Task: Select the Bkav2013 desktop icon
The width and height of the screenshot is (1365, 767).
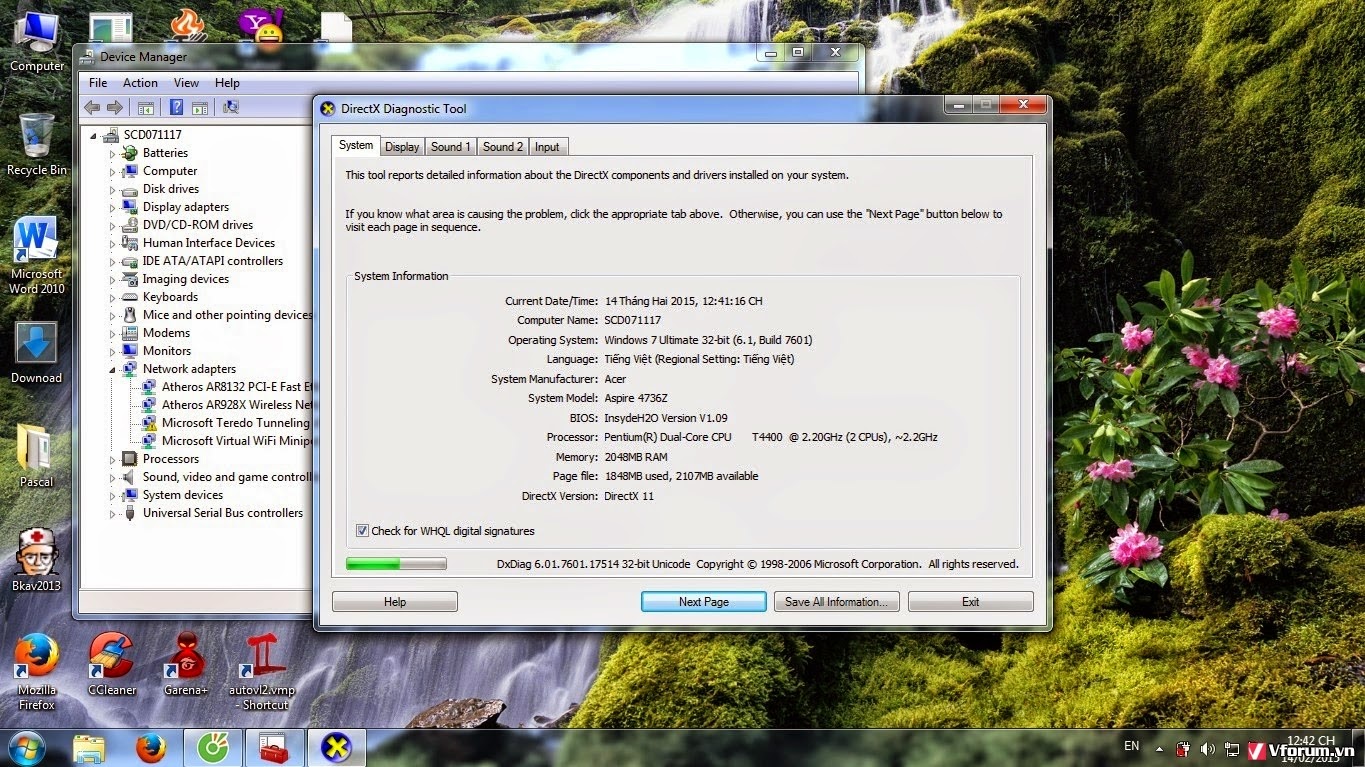Action: coord(37,560)
